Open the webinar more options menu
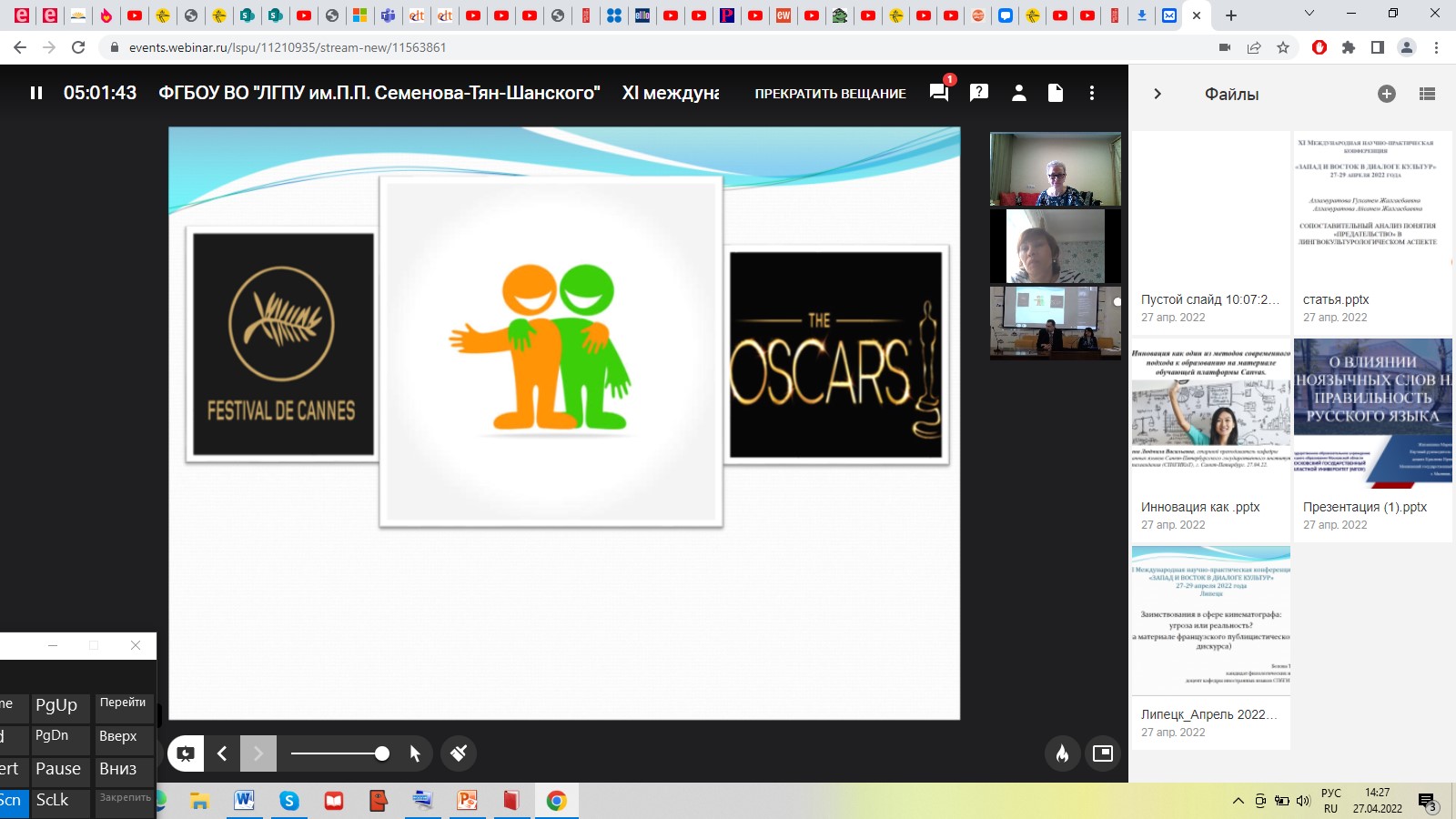The image size is (1456, 819). click(1092, 93)
